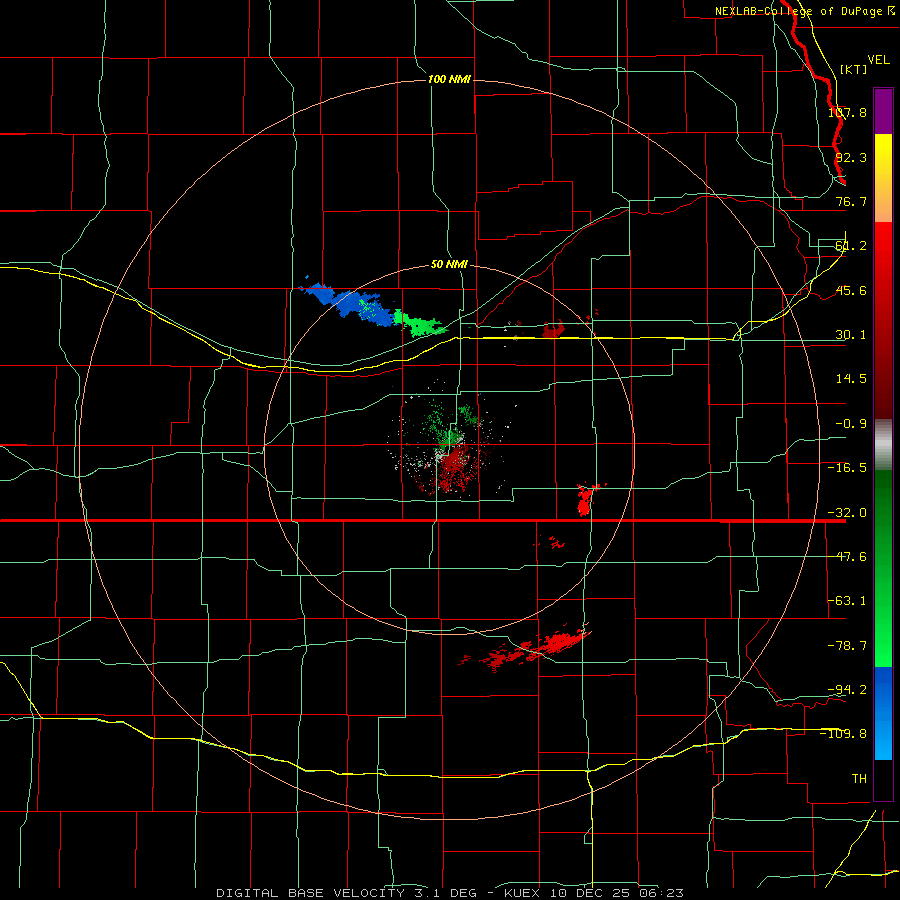
Task: Select the 61.2 legend value
Action: [851, 246]
